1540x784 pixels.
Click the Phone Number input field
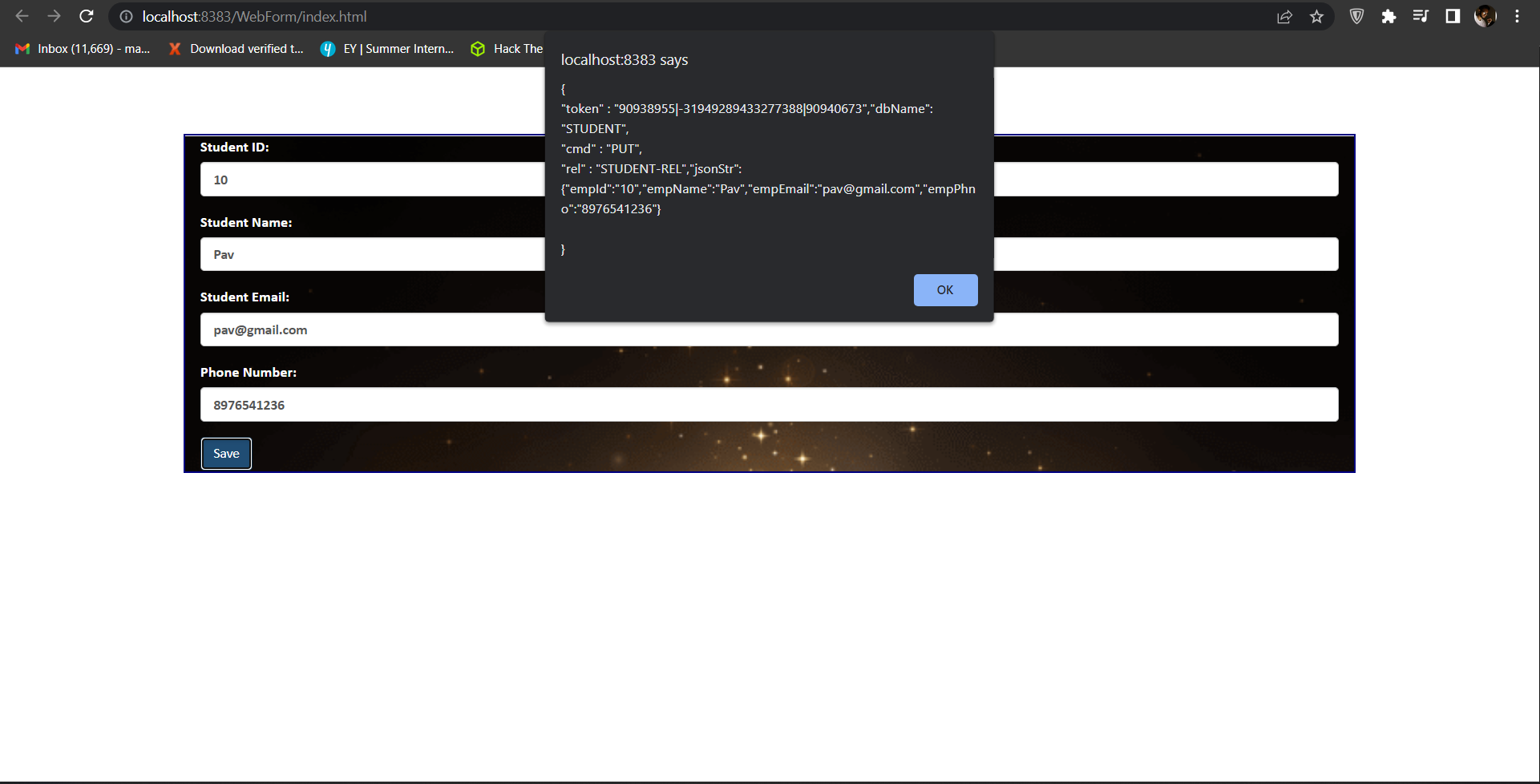click(x=769, y=405)
